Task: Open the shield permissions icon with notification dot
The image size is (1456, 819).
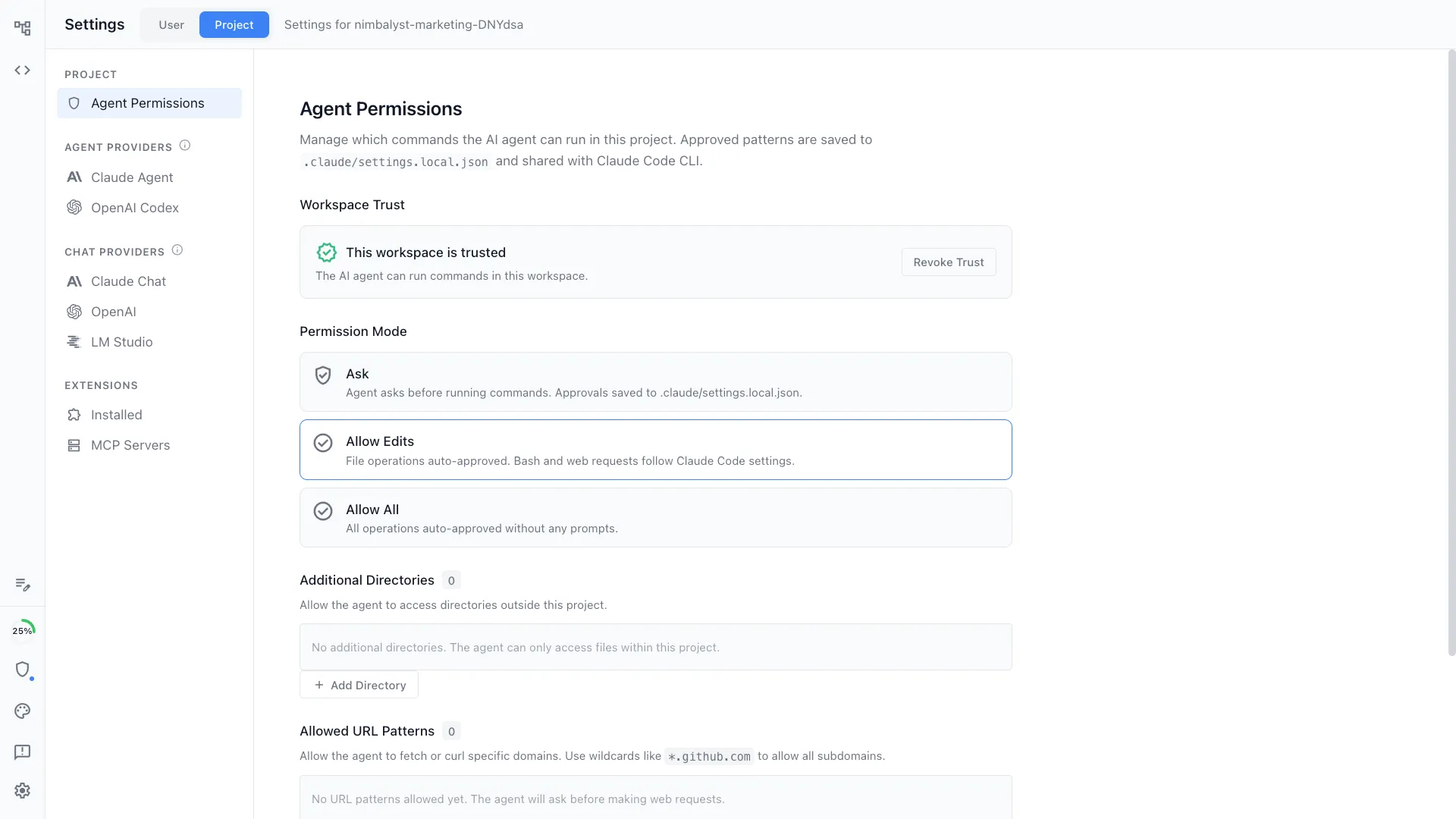Action: [x=23, y=670]
